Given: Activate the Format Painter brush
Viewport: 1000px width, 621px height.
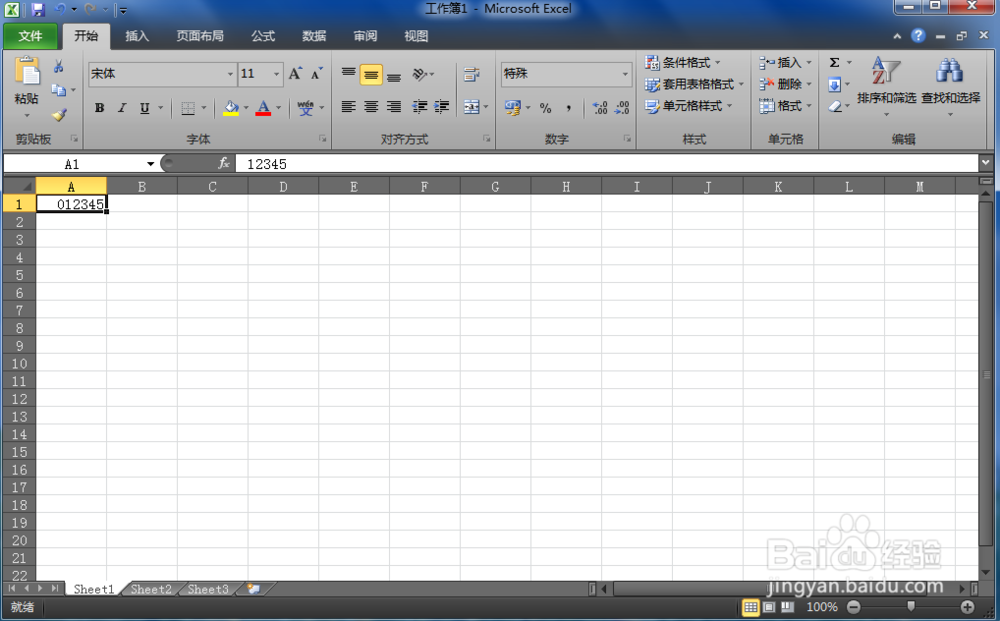Looking at the screenshot, I should click(x=59, y=115).
